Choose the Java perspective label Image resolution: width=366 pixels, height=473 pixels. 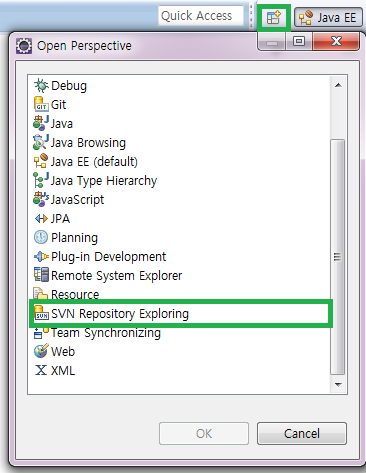(62, 124)
